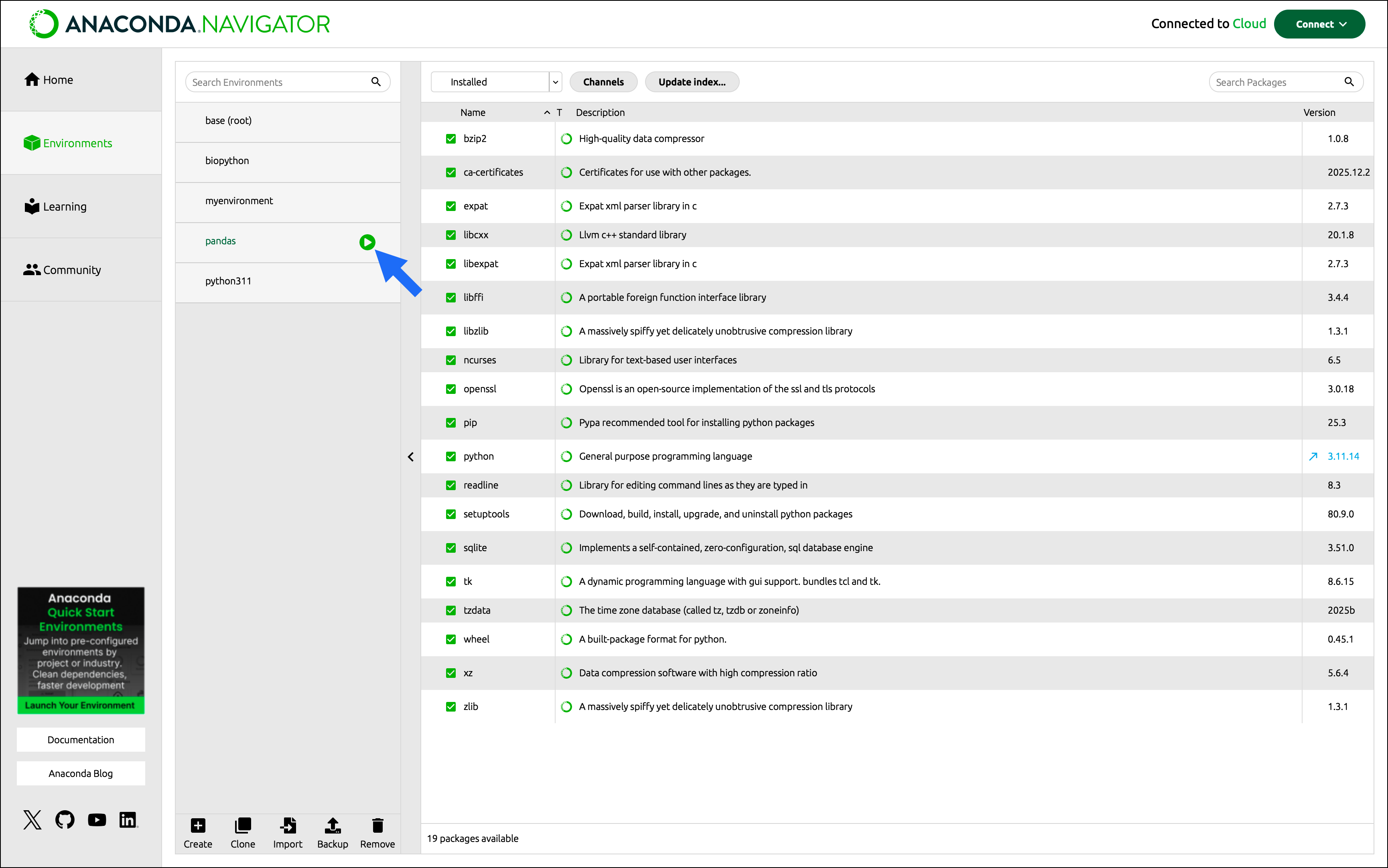Screen dimensions: 1388x868
Task: Expand the Connect dropdown button
Action: point(1319,24)
